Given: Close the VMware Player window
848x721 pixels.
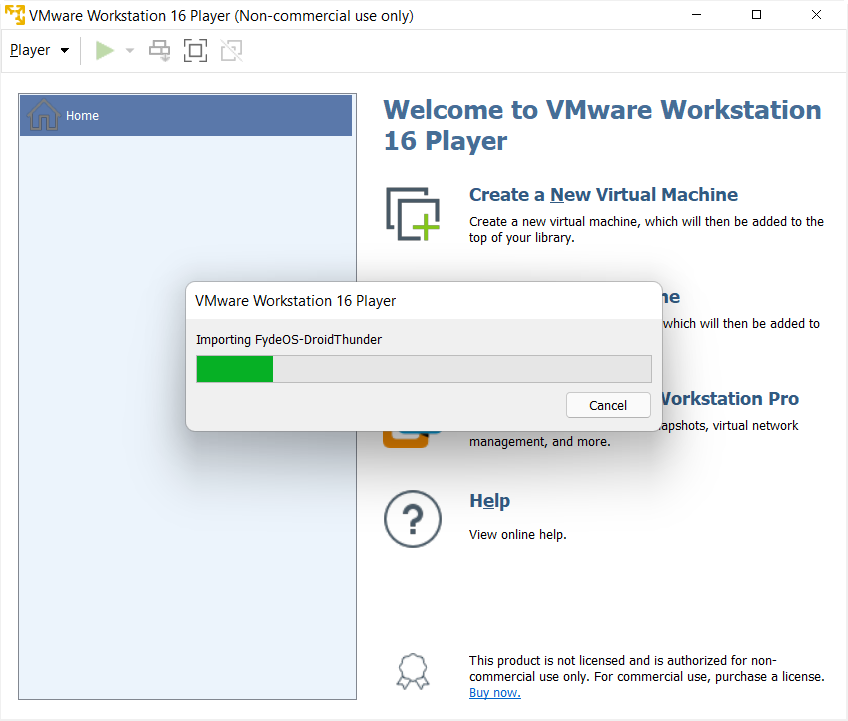Looking at the screenshot, I should (817, 15).
